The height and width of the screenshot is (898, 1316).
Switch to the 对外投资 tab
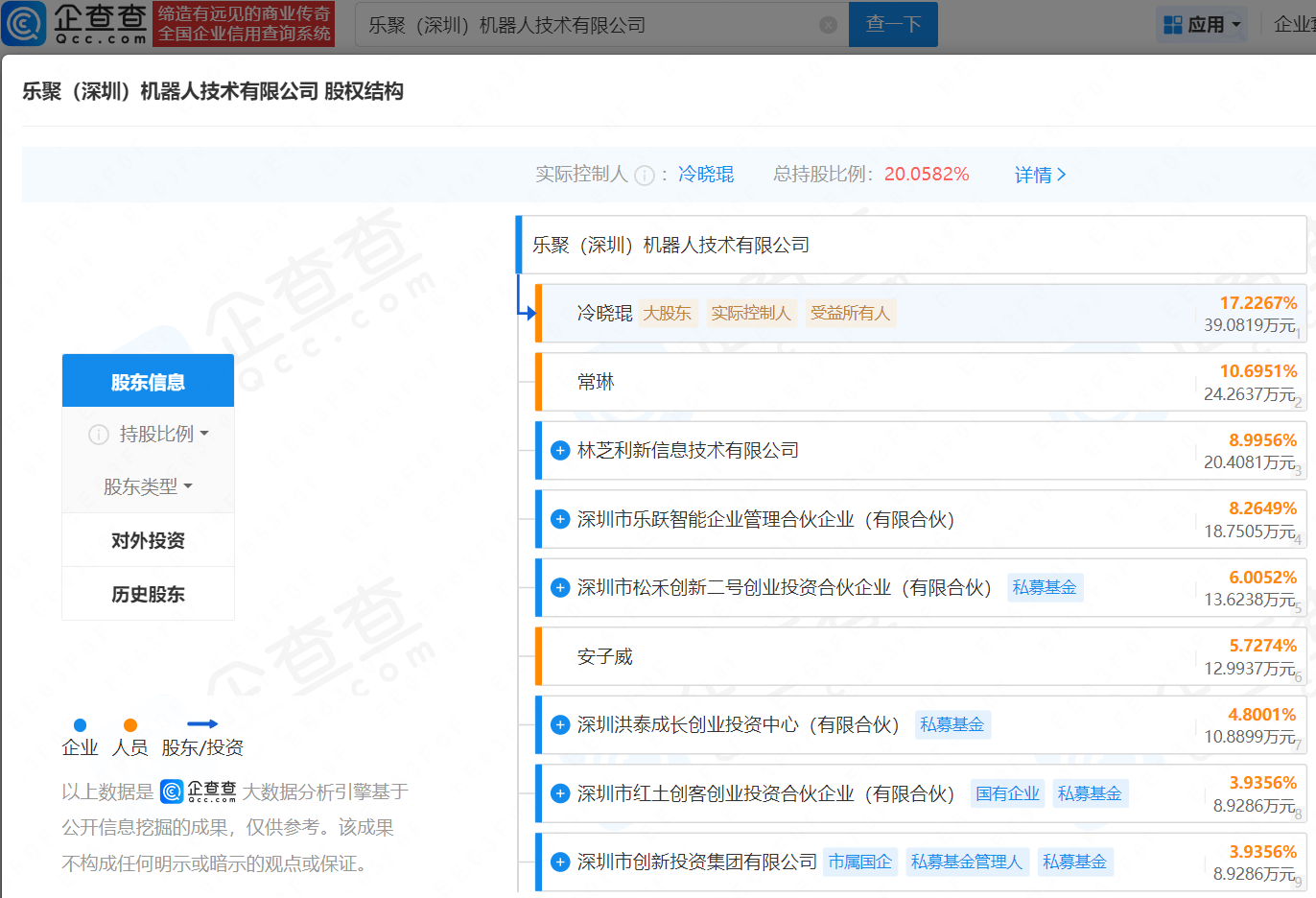pos(148,540)
